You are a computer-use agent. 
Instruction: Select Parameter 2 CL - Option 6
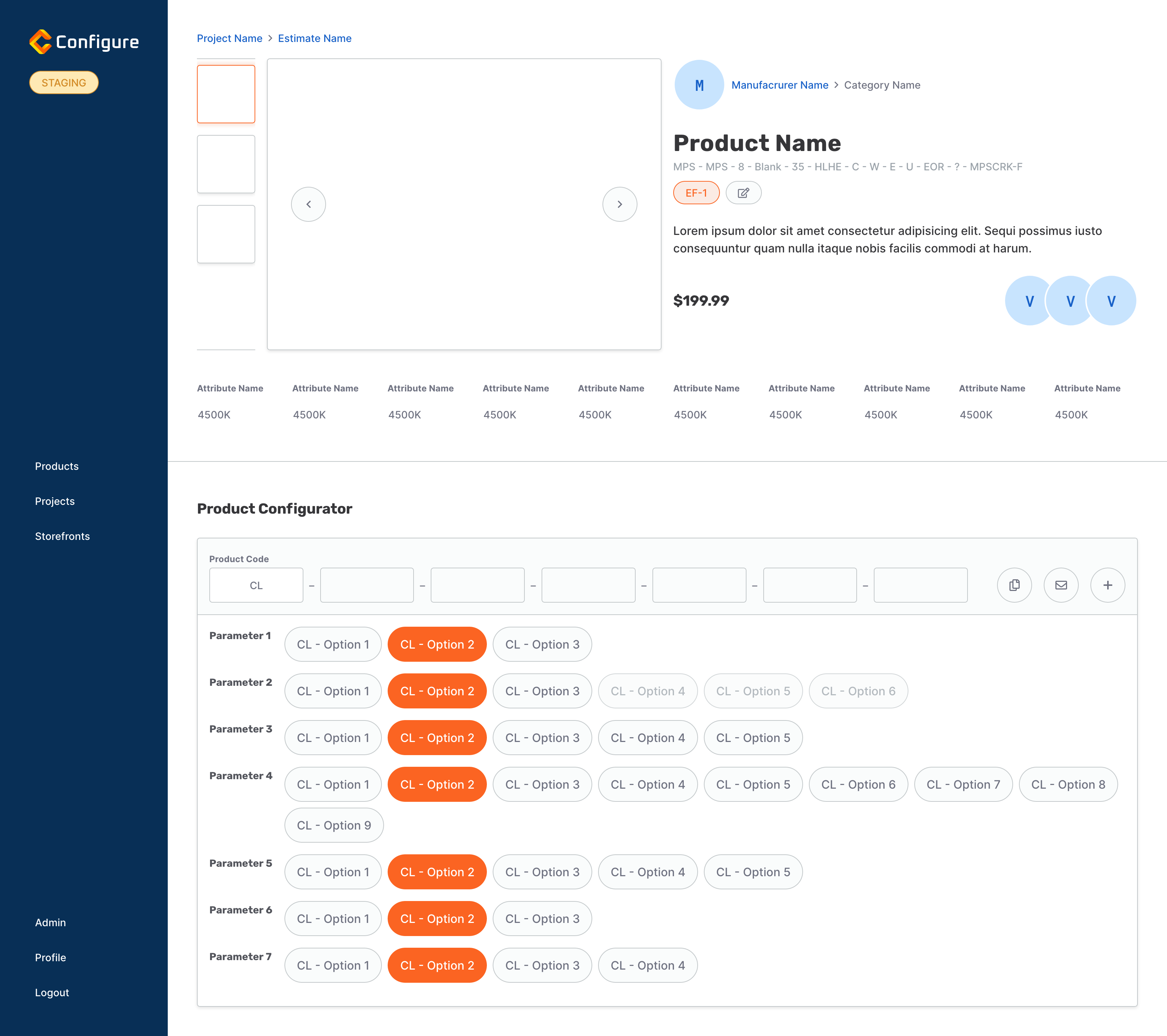[858, 691]
